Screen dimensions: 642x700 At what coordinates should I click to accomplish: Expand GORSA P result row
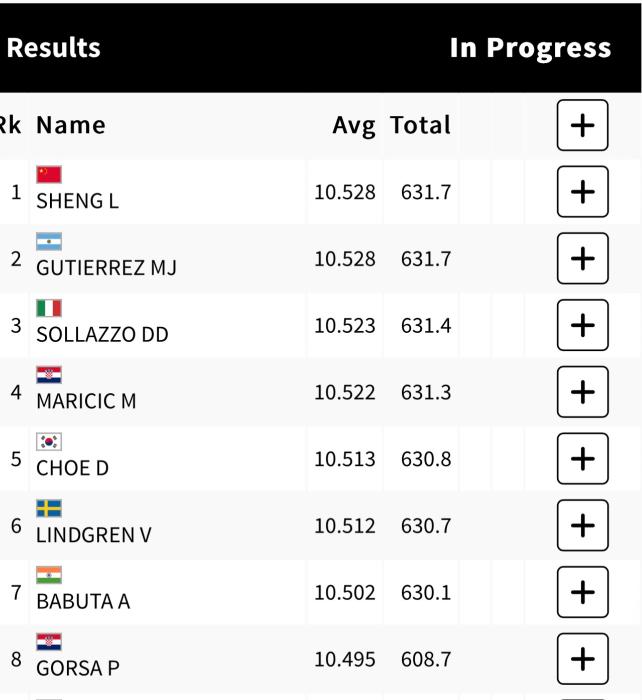[582, 659]
